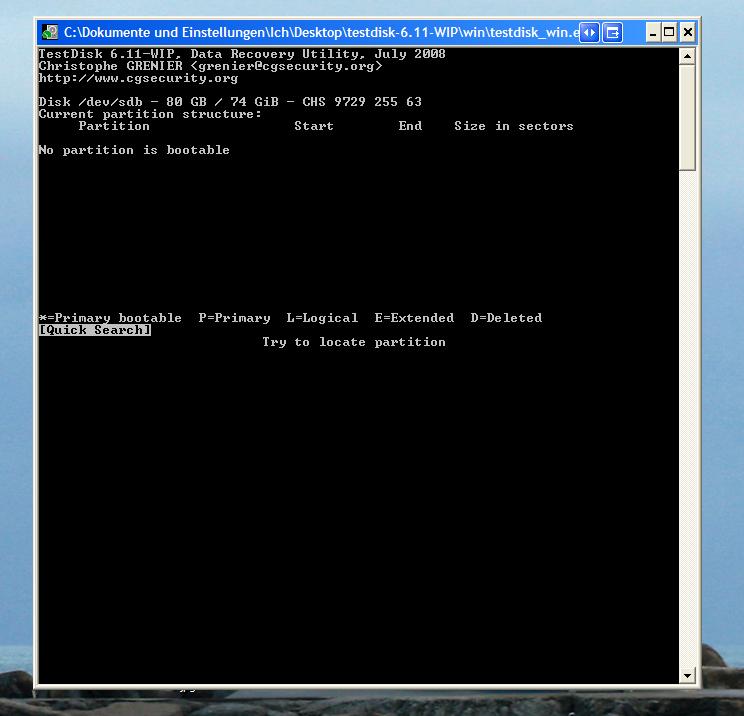Click the http://www.cgsecurity.org URL text
The height and width of the screenshot is (716, 744).
click(138, 78)
